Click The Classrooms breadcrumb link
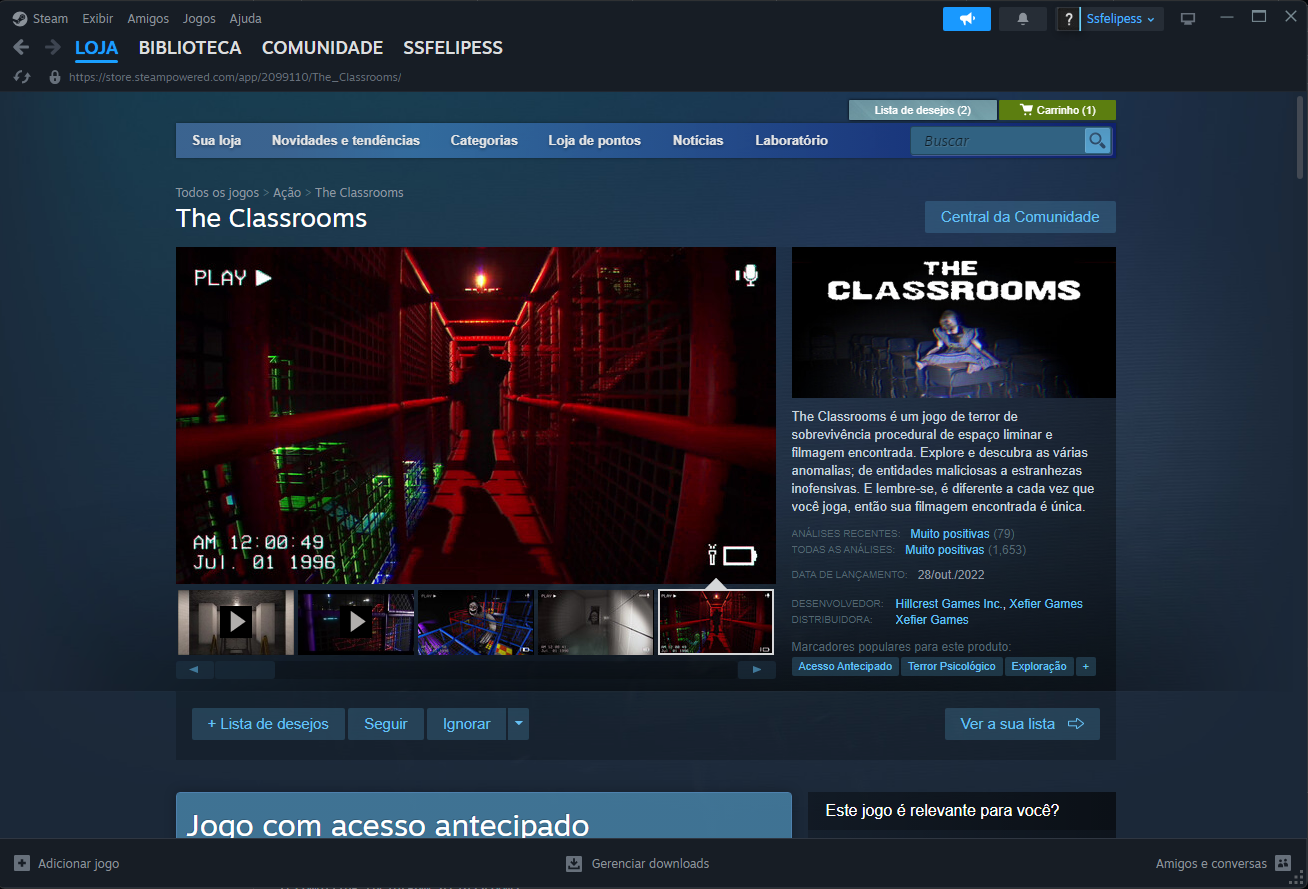The width and height of the screenshot is (1308, 889). tap(359, 193)
